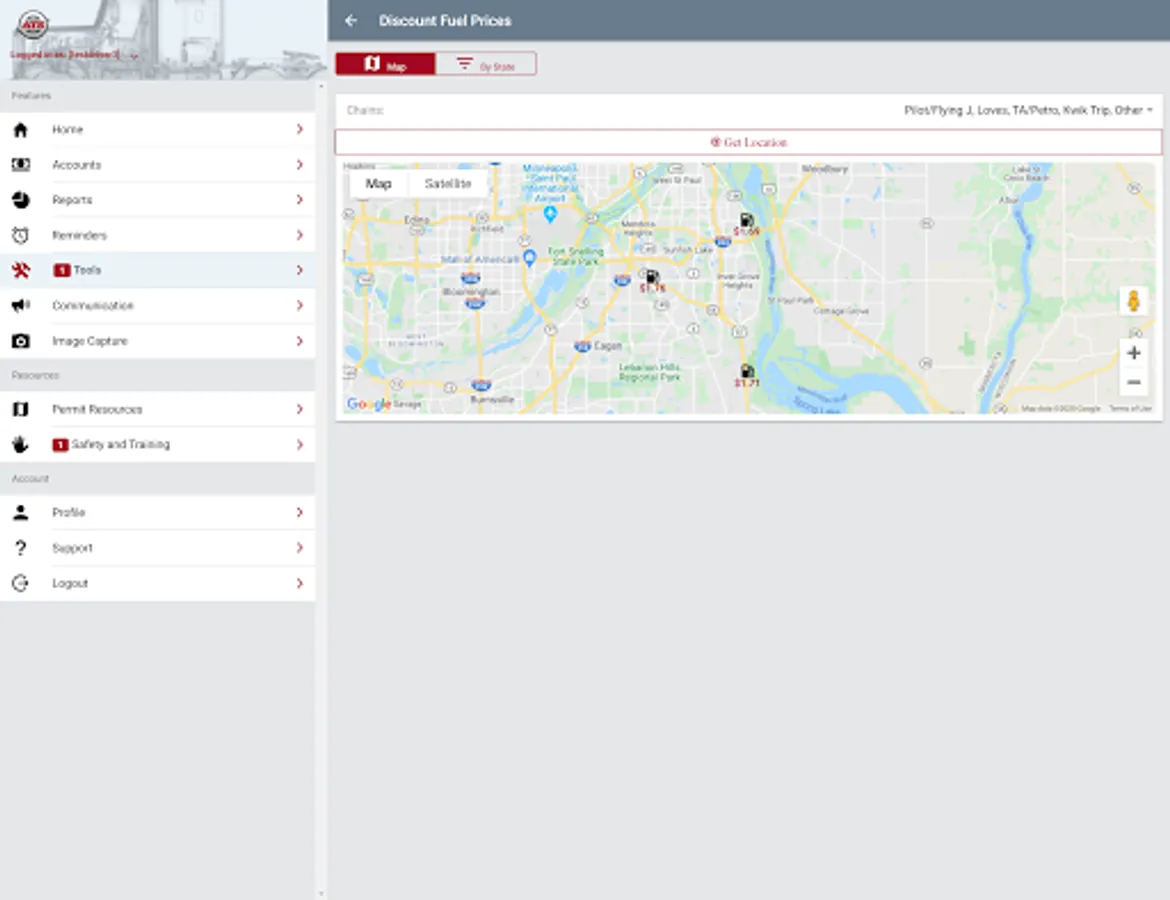This screenshot has width=1170, height=900.
Task: Expand the Tools menu chevron
Action: coord(299,270)
